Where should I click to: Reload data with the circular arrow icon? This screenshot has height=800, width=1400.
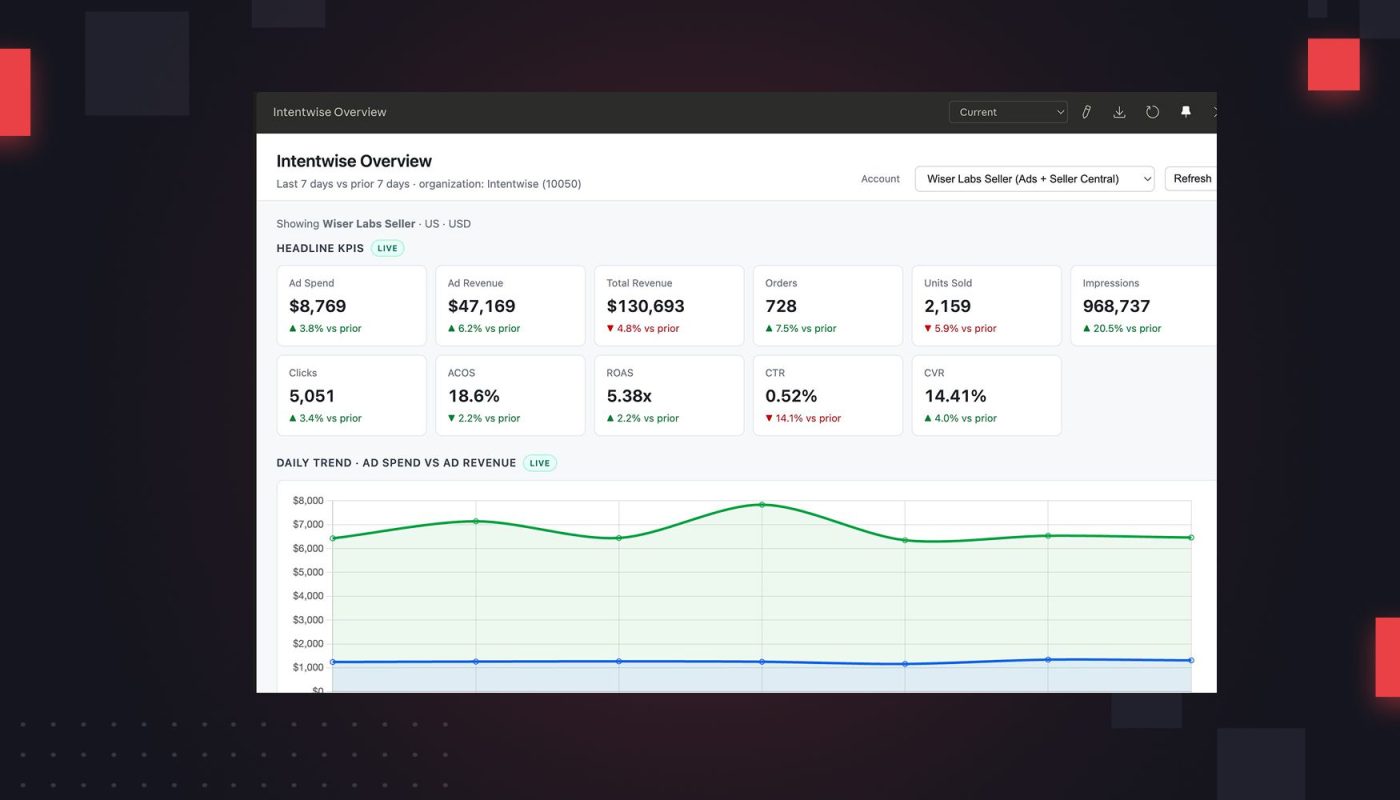tap(1152, 111)
